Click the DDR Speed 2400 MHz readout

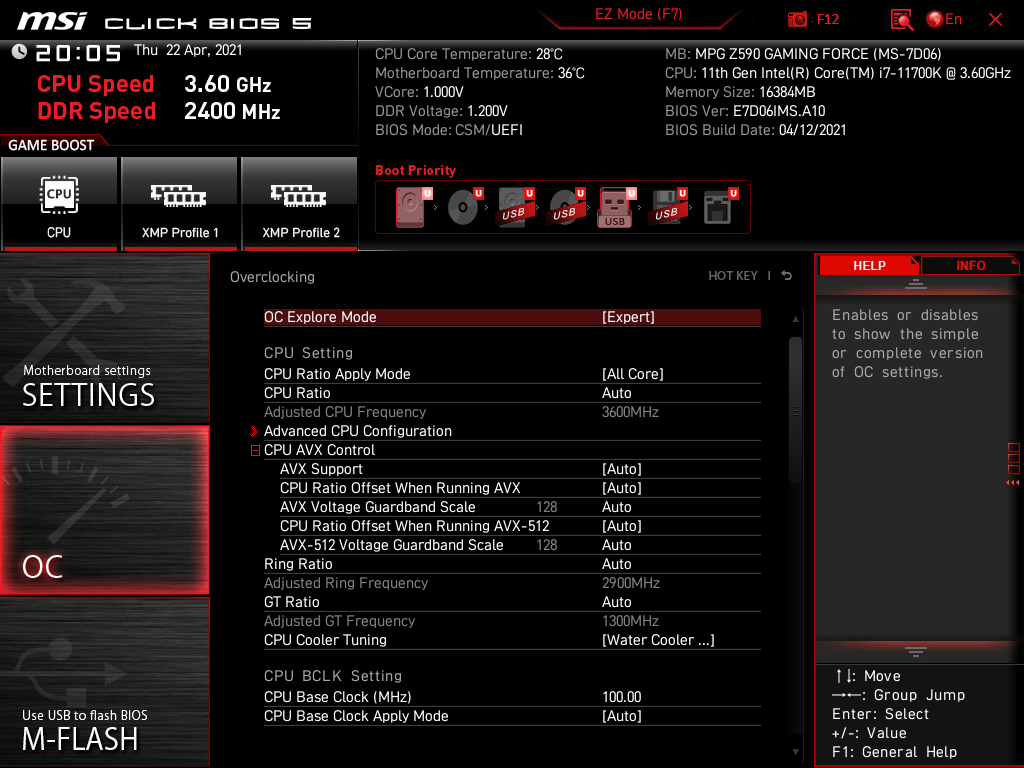tap(159, 111)
